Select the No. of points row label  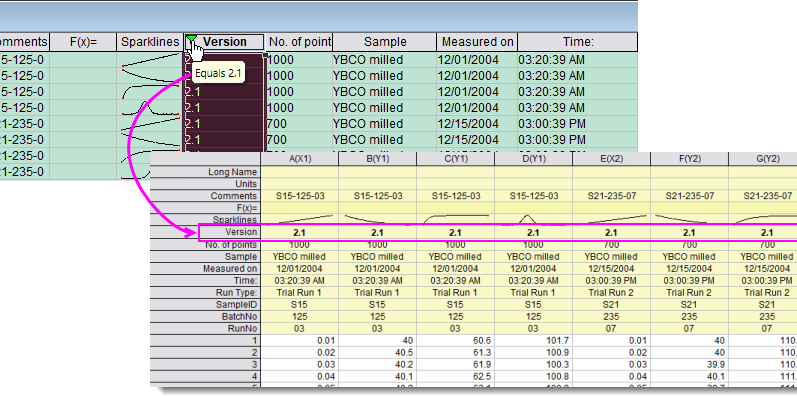205,245
